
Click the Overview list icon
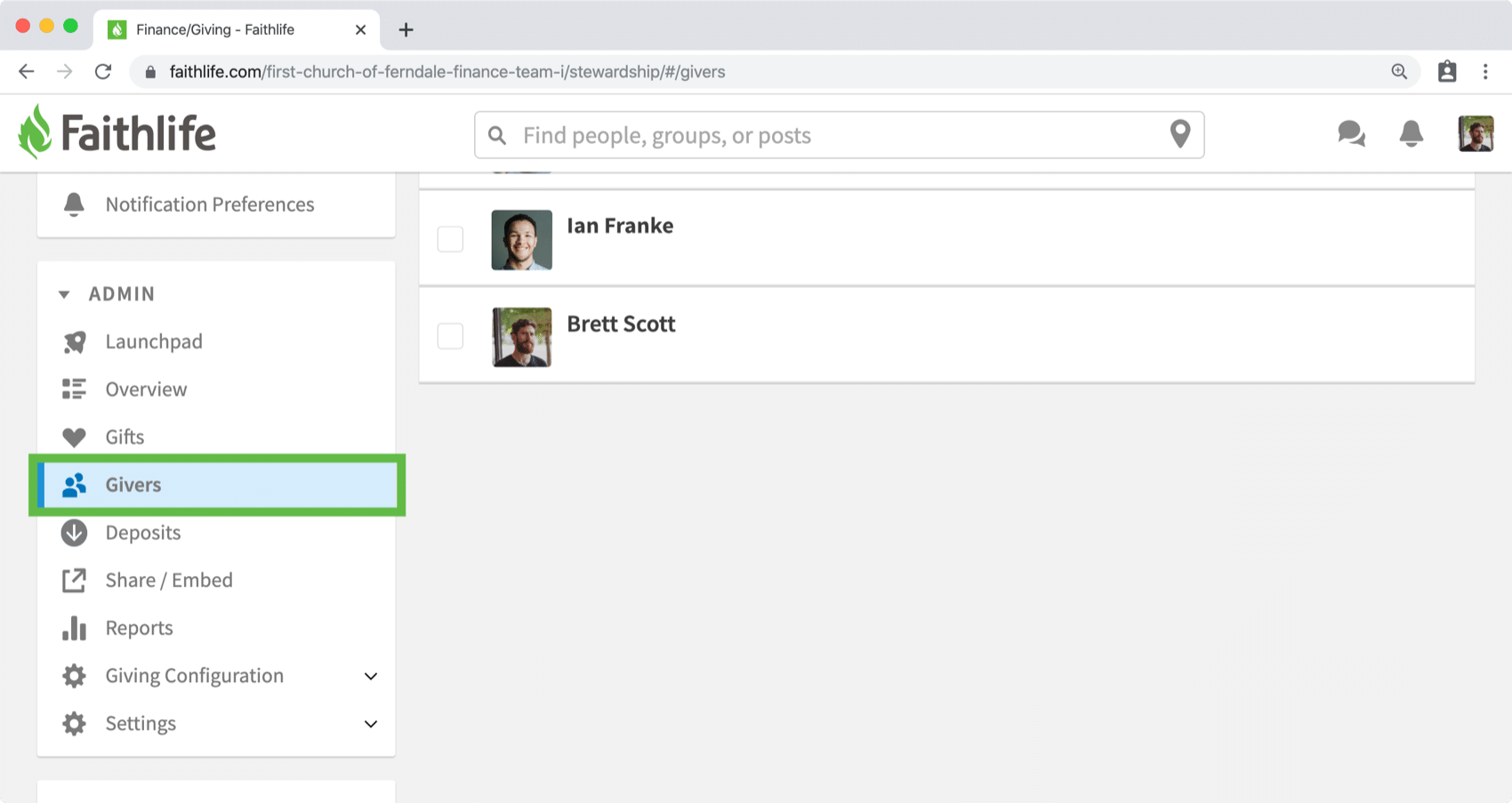point(74,389)
